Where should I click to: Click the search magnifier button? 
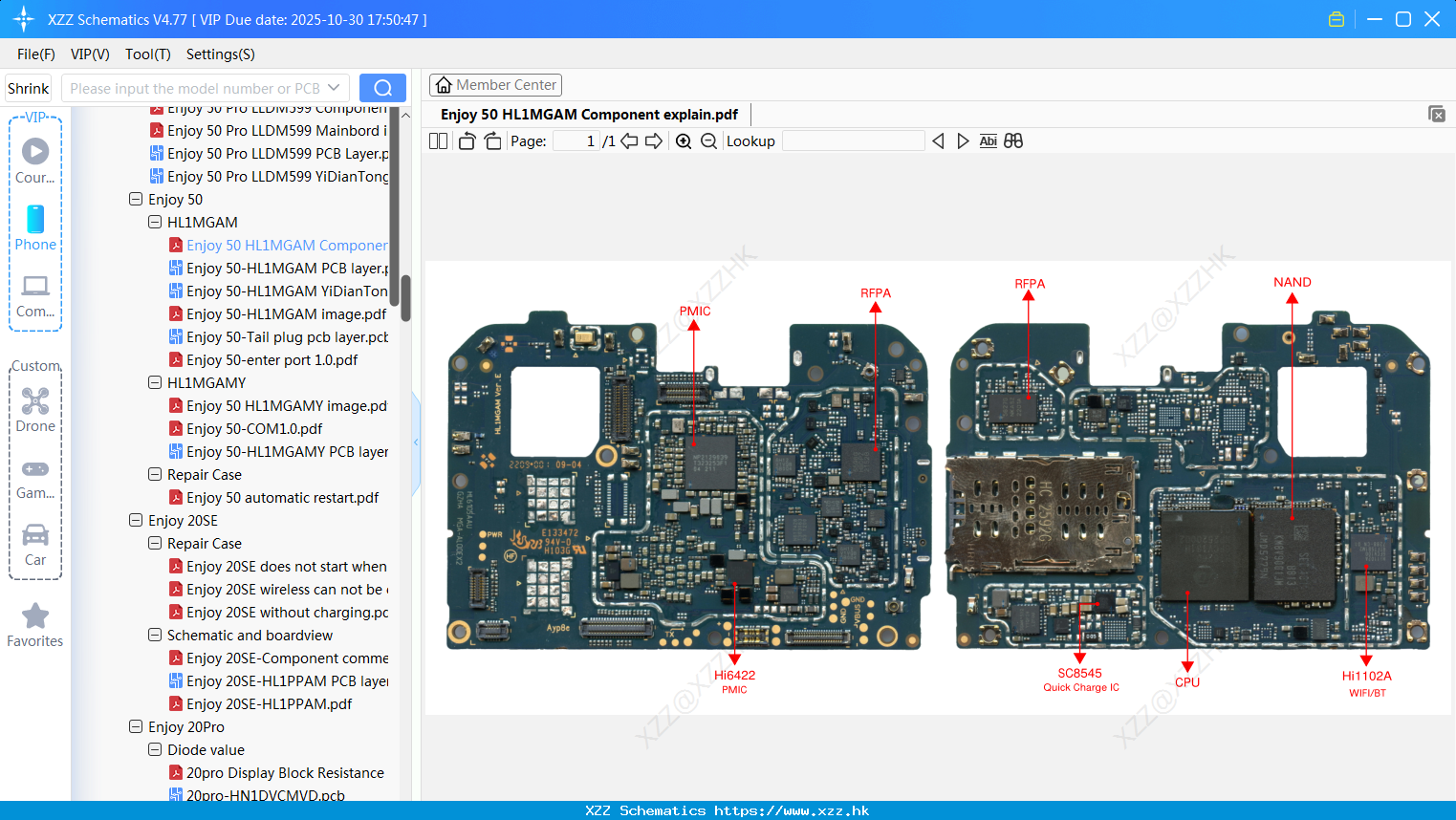(382, 88)
